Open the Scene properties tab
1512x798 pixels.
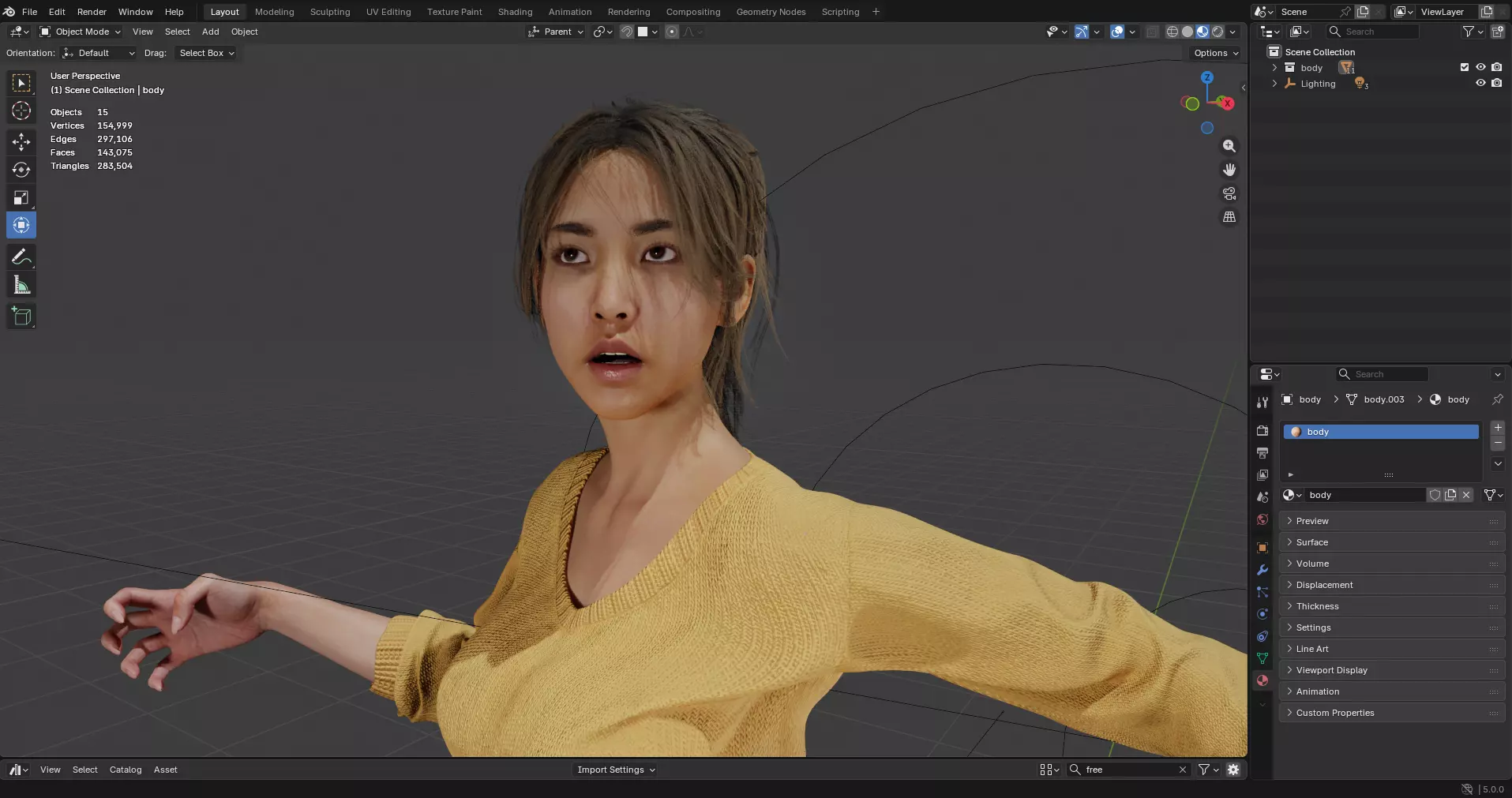(1263, 497)
